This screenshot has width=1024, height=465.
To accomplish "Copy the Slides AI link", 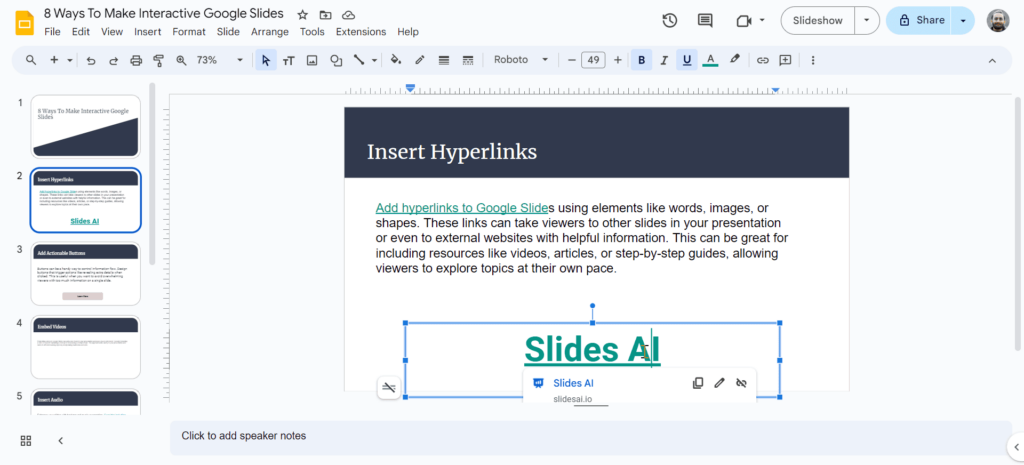I will click(698, 383).
